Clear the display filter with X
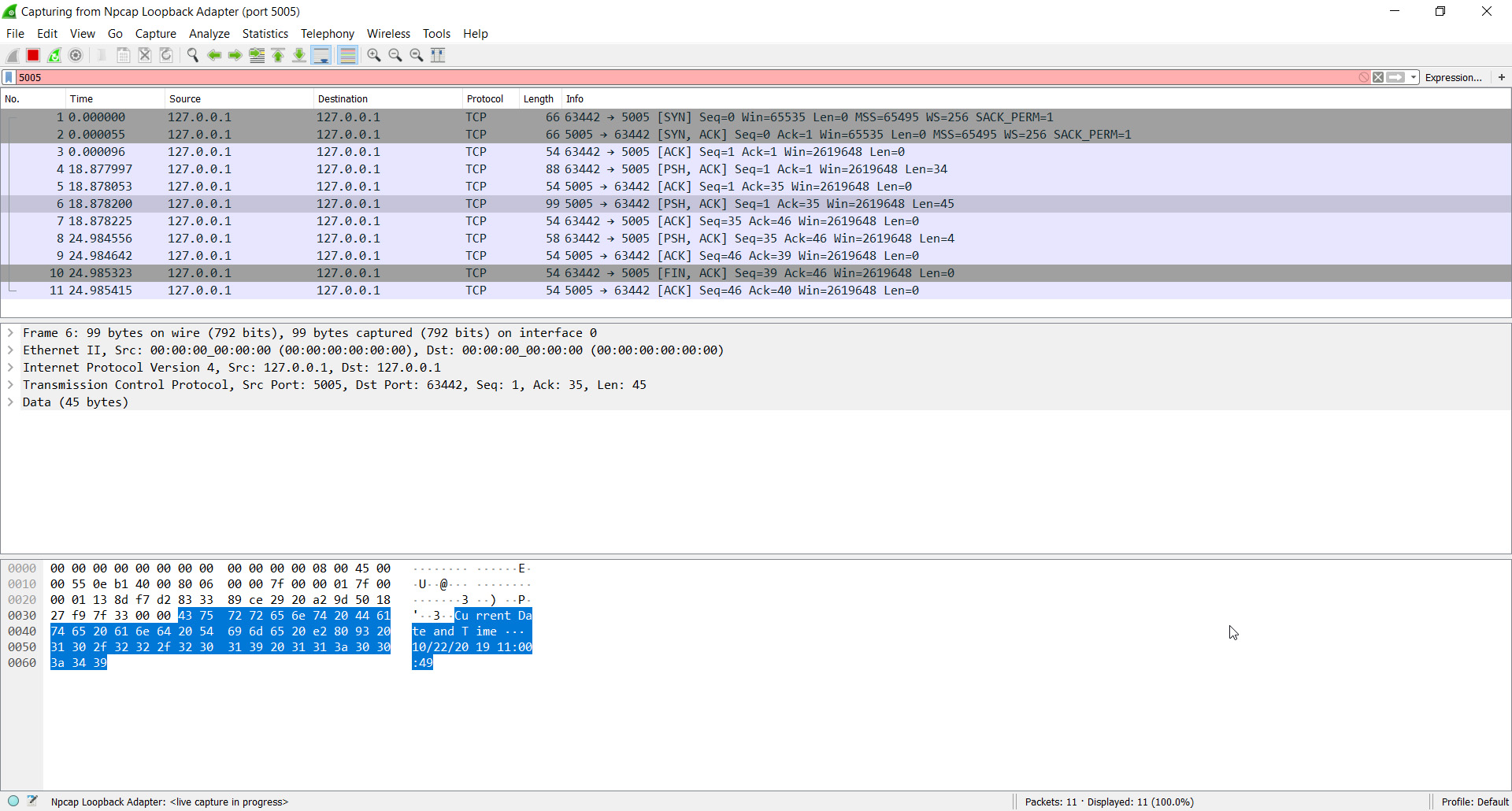 tap(1378, 77)
